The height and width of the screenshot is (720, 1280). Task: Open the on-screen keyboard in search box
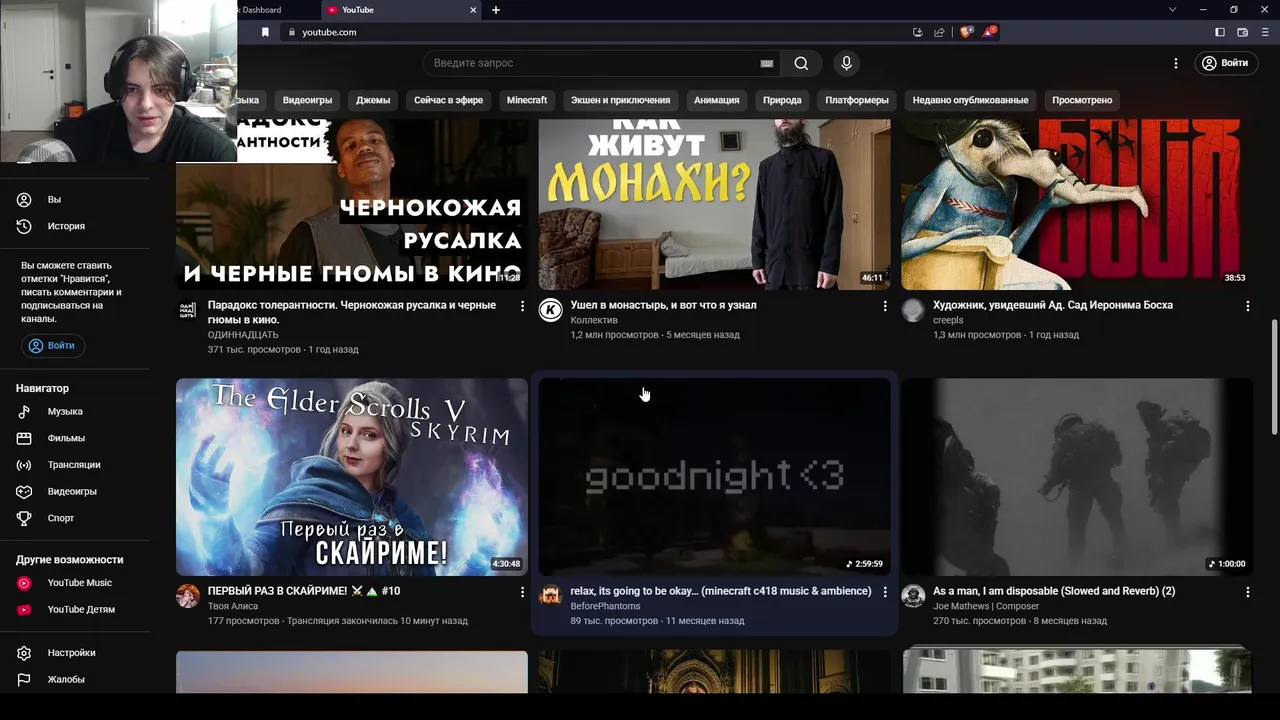coord(767,63)
